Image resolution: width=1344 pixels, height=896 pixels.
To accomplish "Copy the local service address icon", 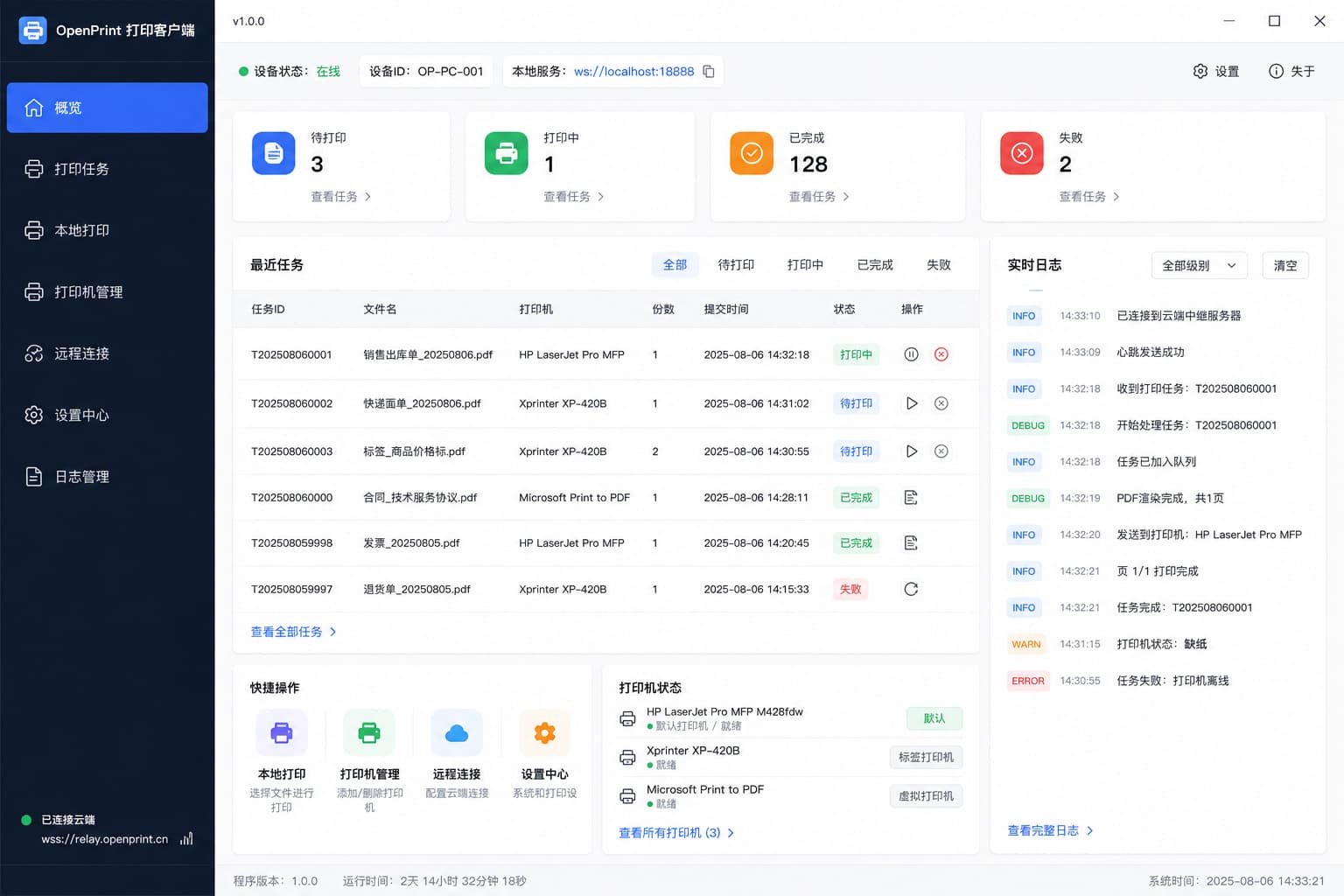I will (x=709, y=72).
